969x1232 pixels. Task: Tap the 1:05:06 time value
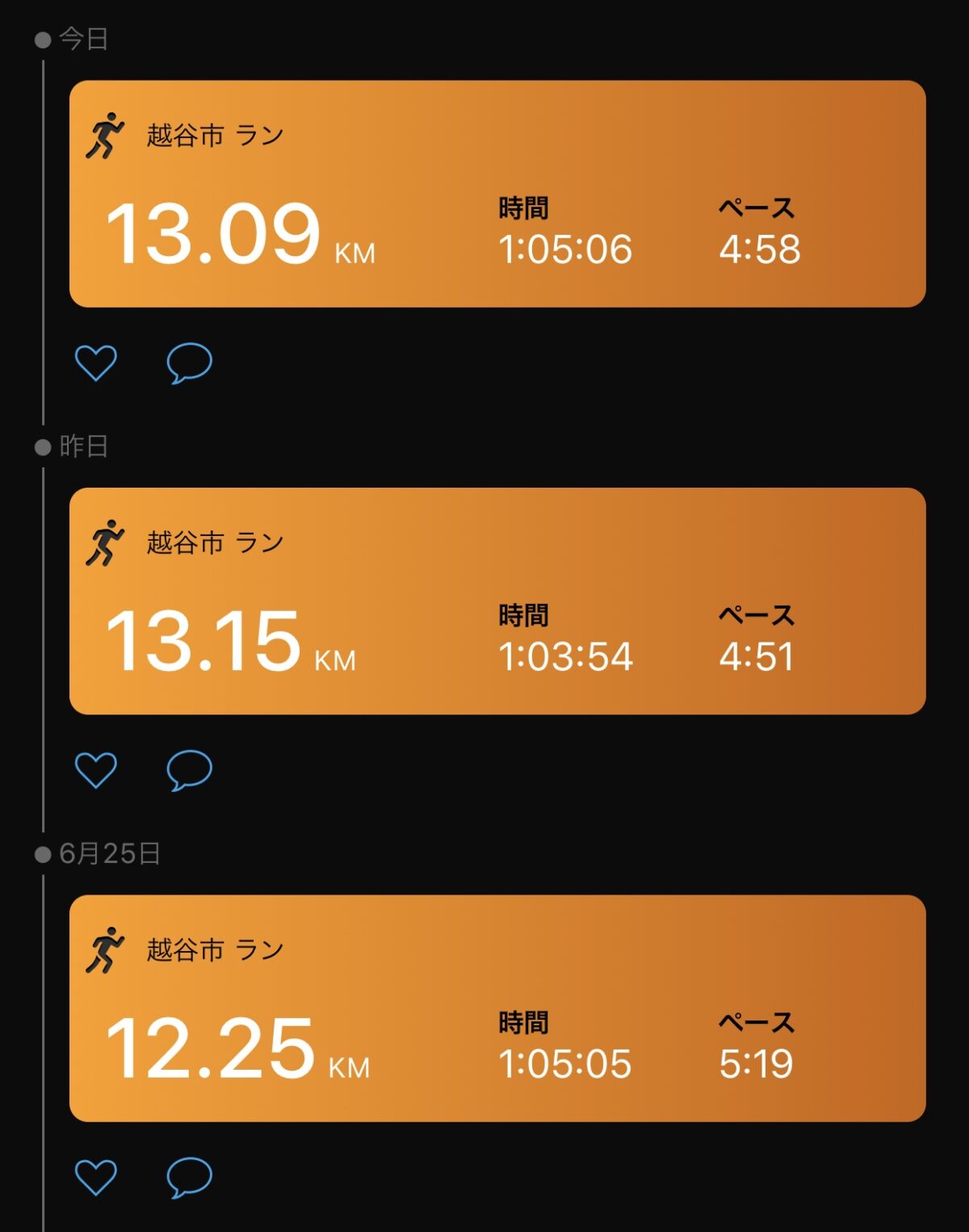click(564, 249)
